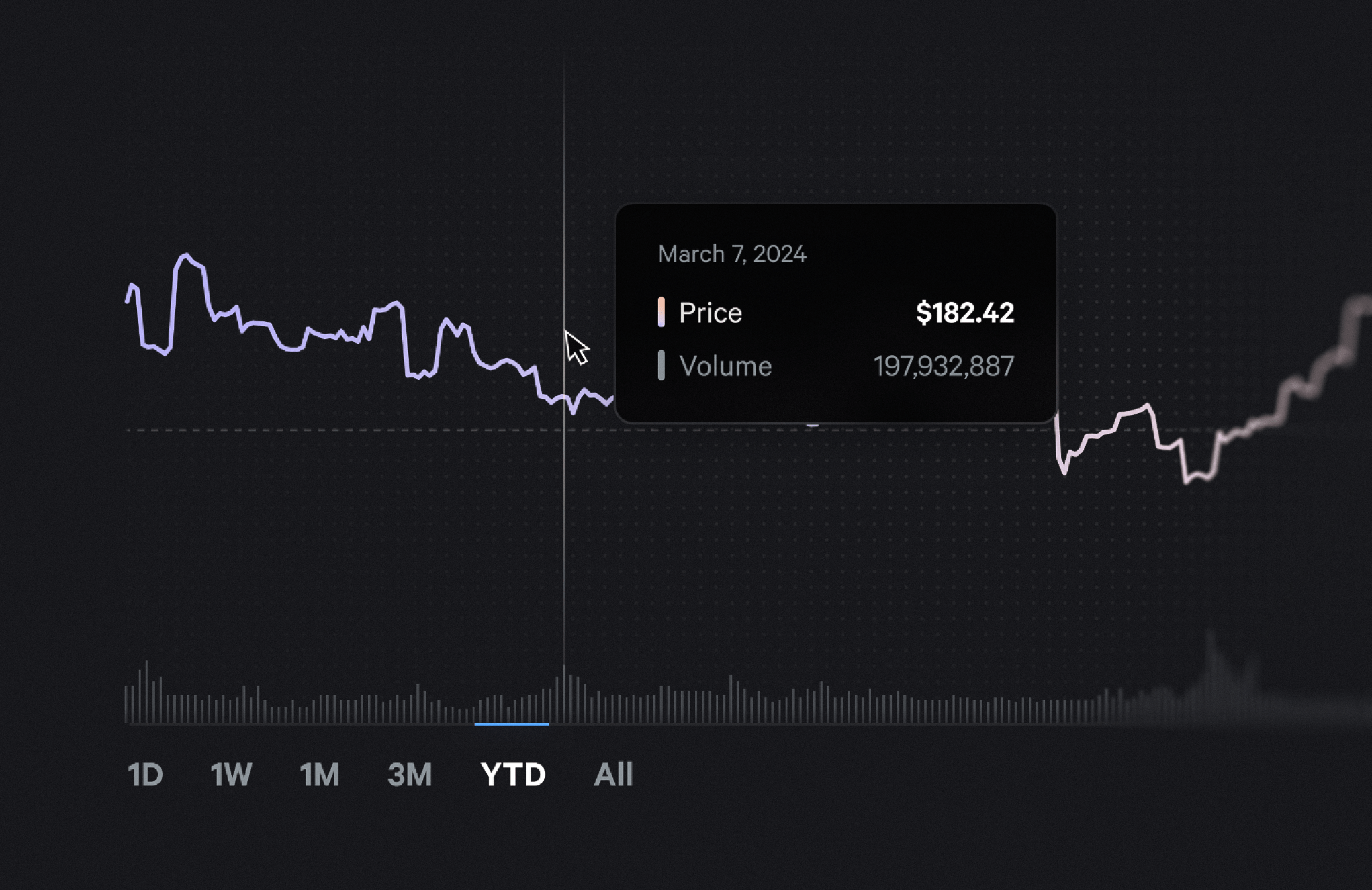
Task: Show the 1M price history
Action: click(320, 775)
